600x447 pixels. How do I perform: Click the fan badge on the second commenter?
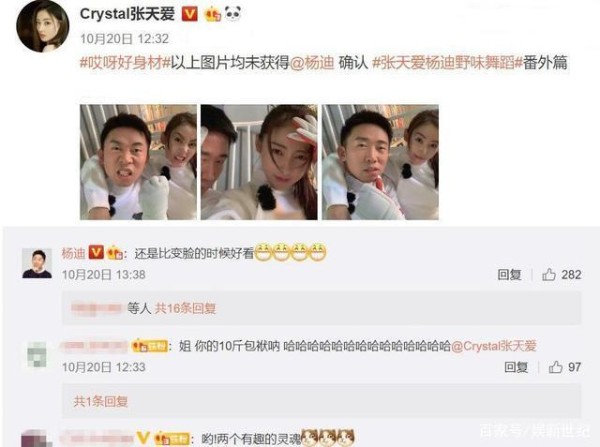[150, 346]
